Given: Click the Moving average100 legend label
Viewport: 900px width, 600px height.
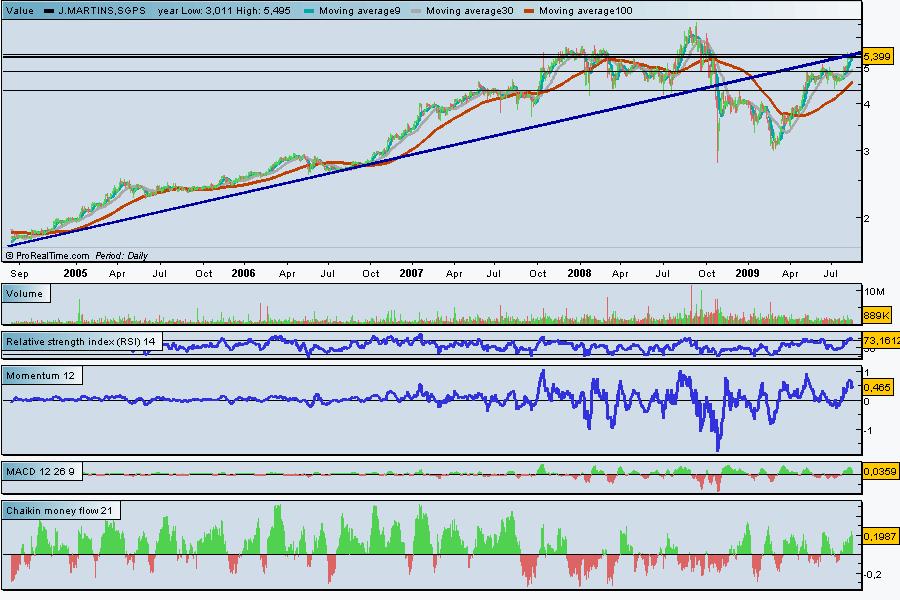Looking at the screenshot, I should click(x=585, y=10).
